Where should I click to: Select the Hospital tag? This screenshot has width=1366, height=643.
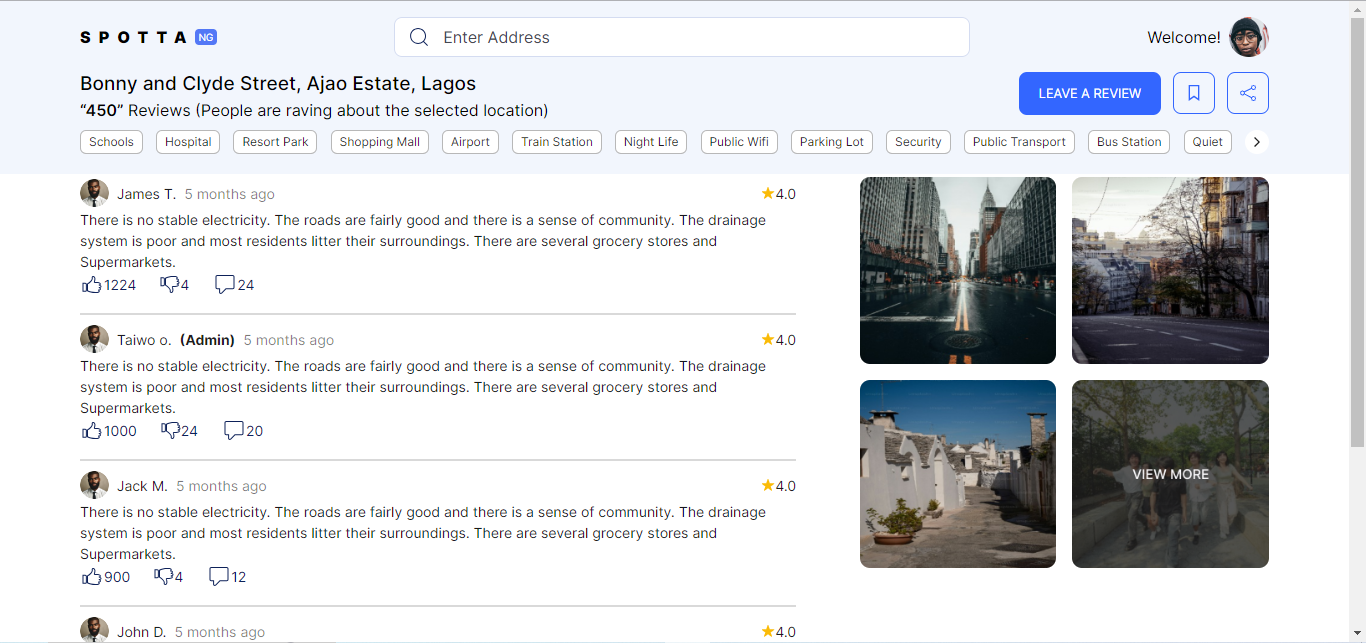point(188,142)
